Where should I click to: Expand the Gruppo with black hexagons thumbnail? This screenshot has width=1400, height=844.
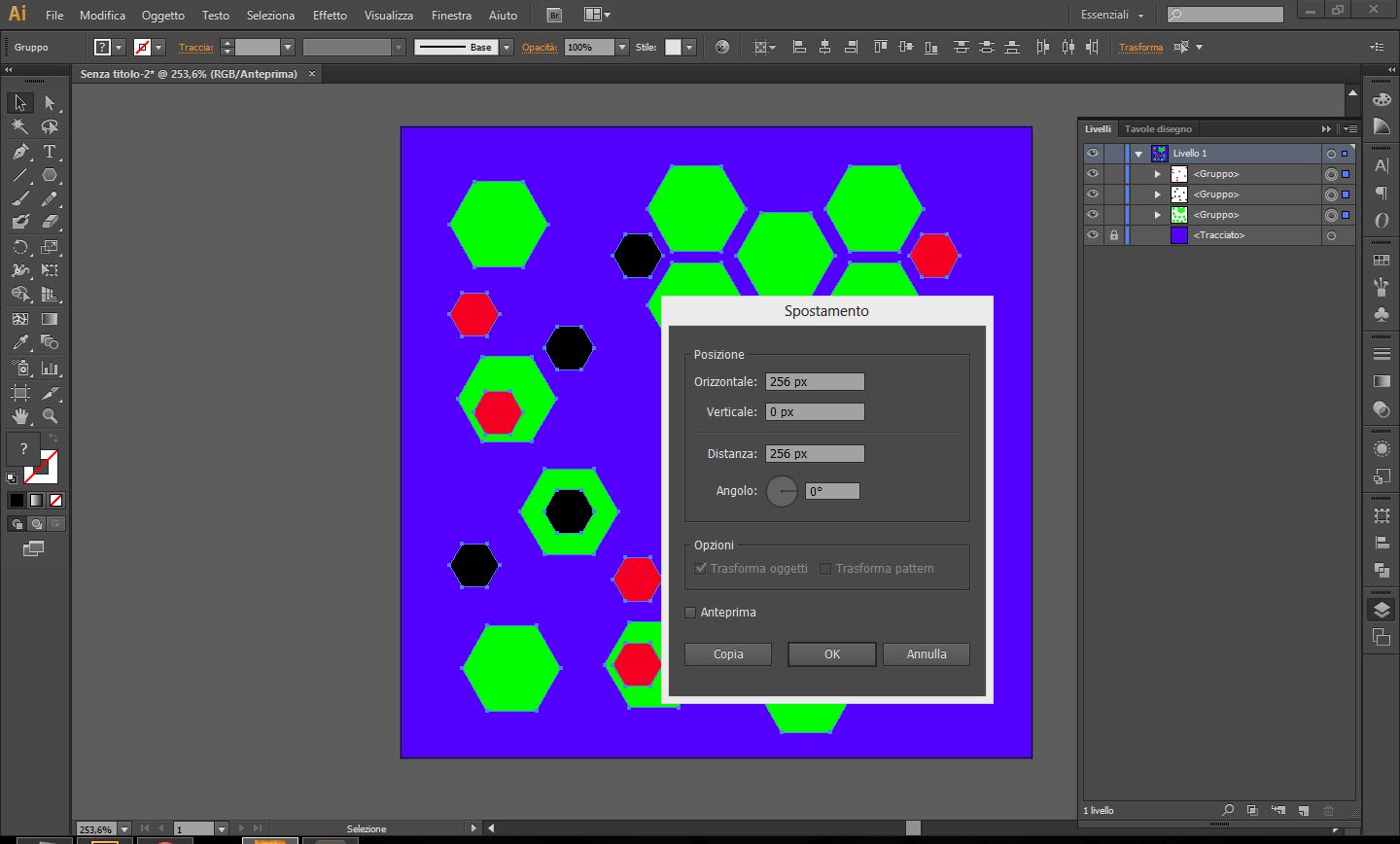point(1158,194)
